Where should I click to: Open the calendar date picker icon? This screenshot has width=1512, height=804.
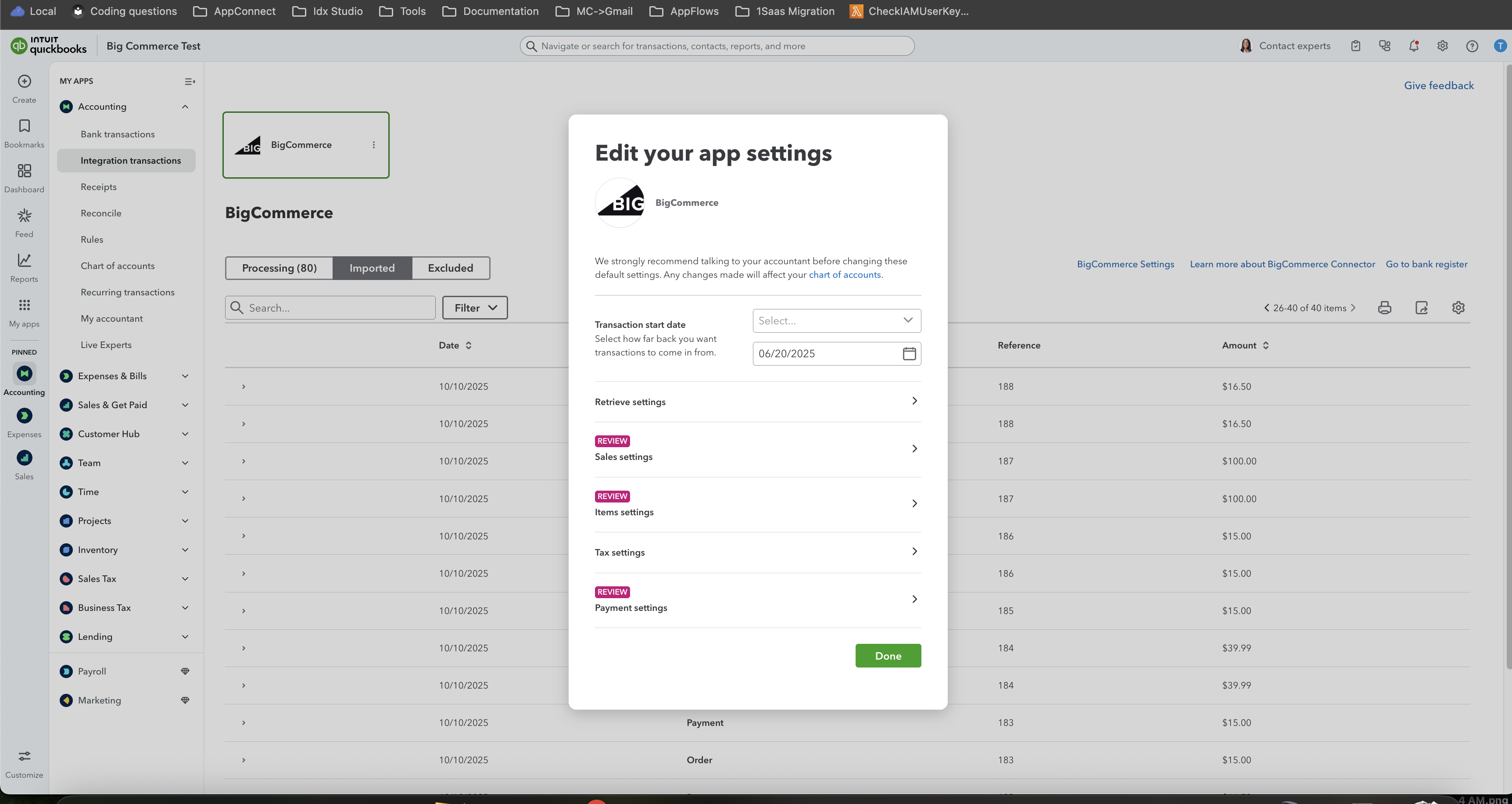pyautogui.click(x=909, y=354)
